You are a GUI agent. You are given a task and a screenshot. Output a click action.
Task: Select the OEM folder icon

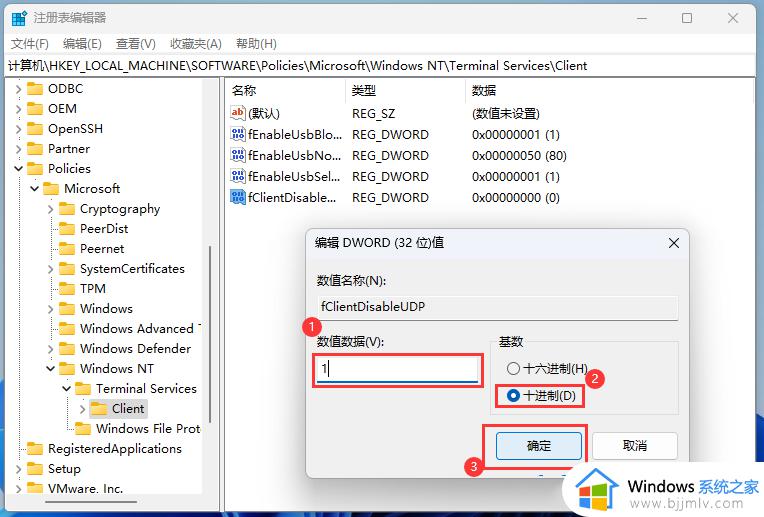pos(35,109)
